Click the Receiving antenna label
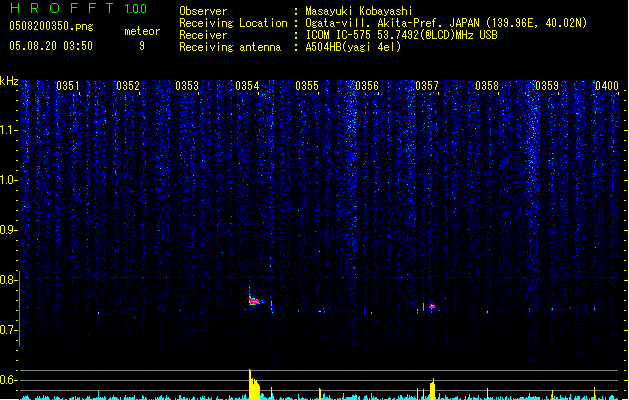The height and width of the screenshot is (400, 629). pyautogui.click(x=230, y=47)
